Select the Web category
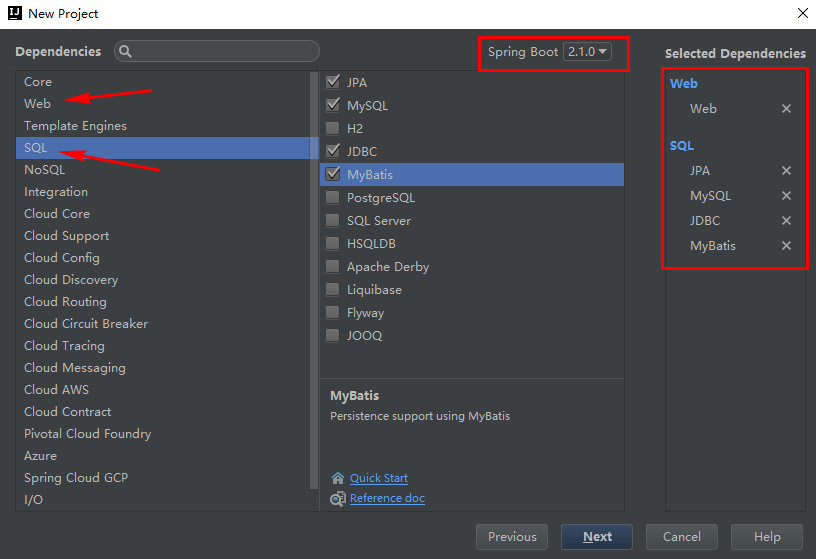This screenshot has width=816, height=559. [163, 104]
